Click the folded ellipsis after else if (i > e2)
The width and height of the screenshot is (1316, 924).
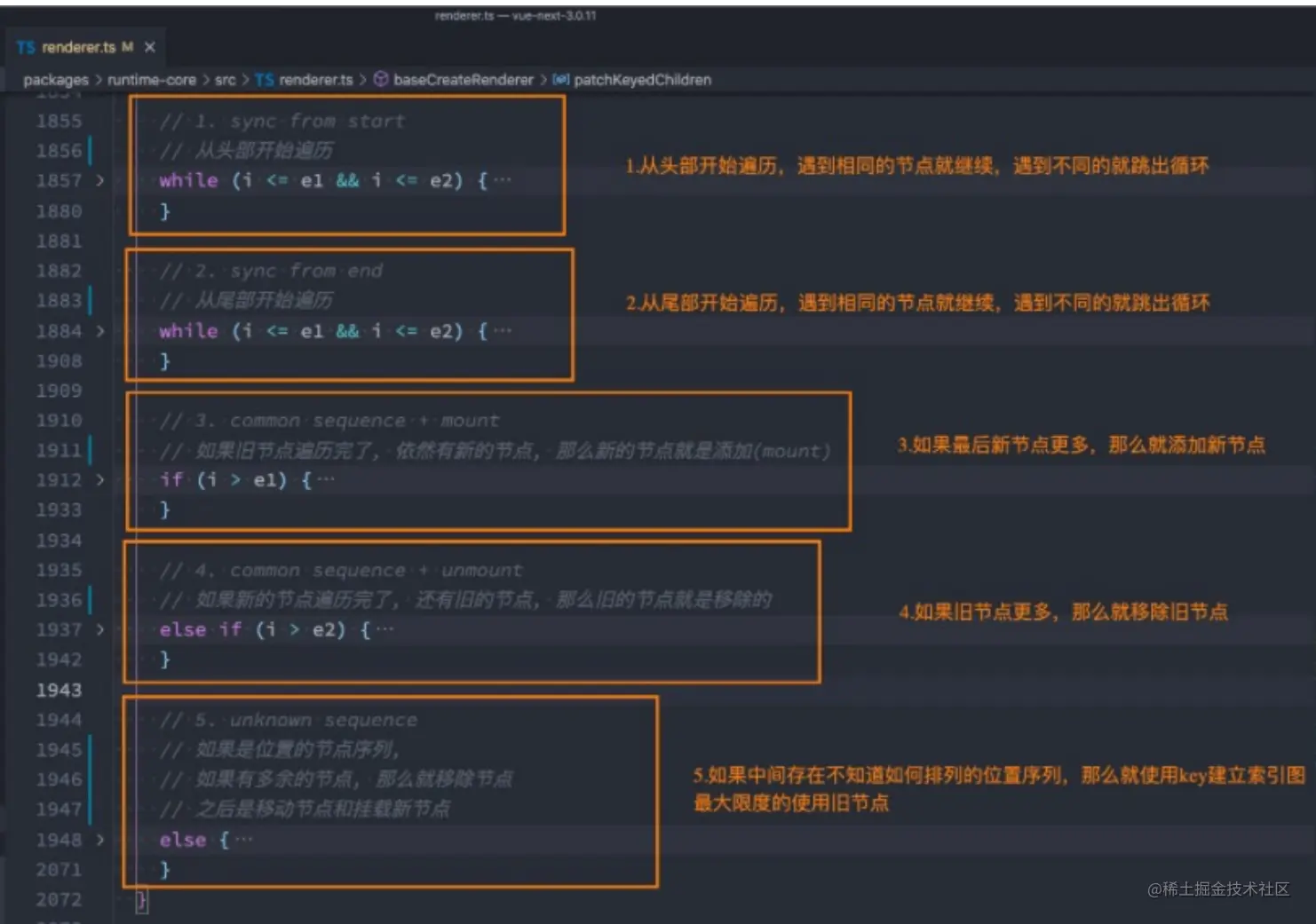[384, 629]
